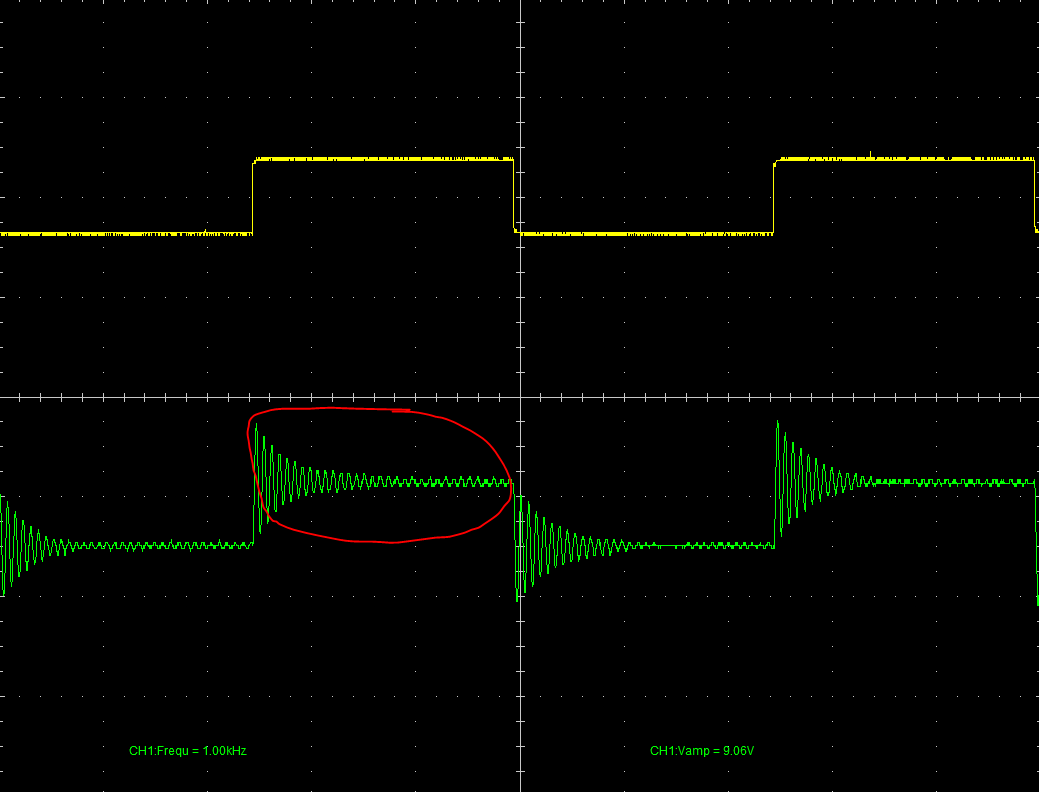This screenshot has height=792, width=1039.
Task: Select the second yellow high plateau on right
Action: (x=905, y=159)
